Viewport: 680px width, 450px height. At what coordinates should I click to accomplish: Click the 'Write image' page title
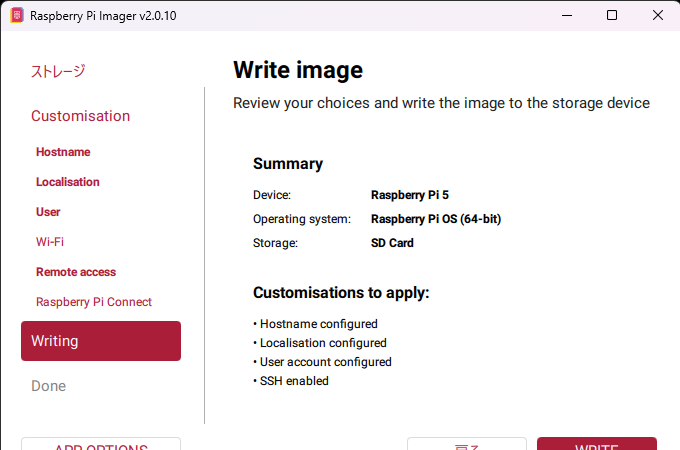[298, 70]
